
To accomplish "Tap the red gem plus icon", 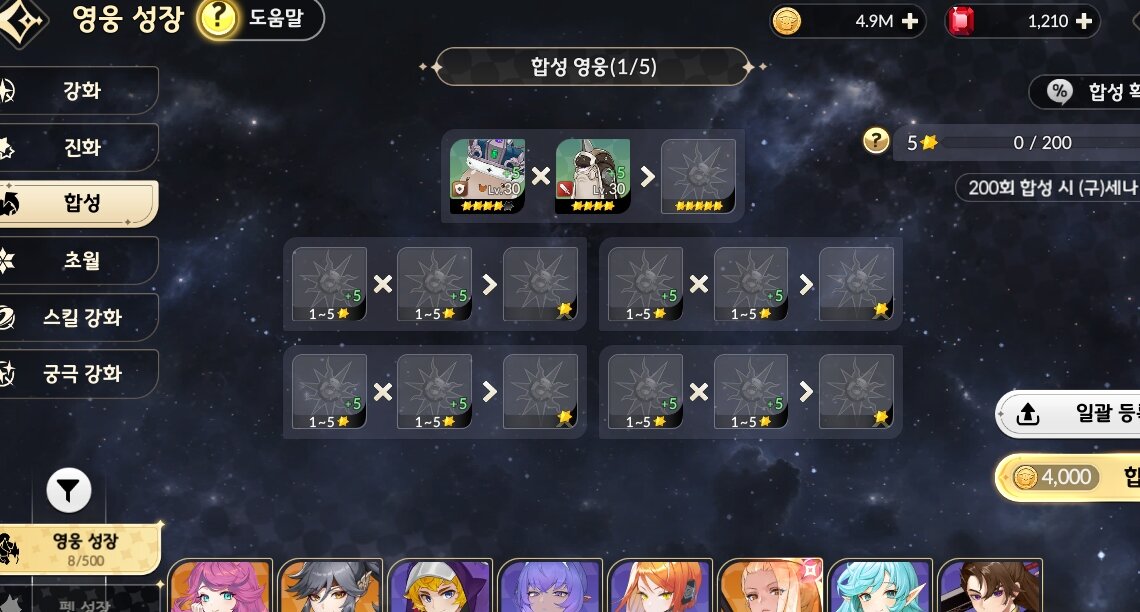I will coord(1084,22).
